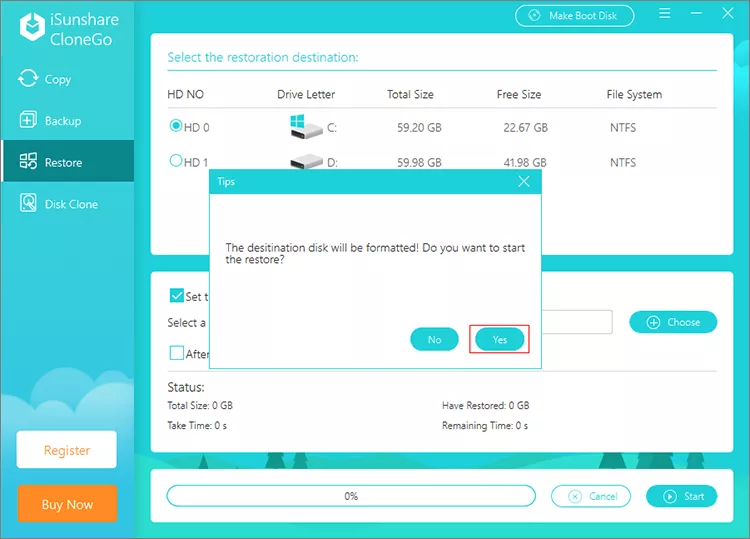Viewport: 750px width, 539px height.
Task: Select the Restore tab in the sidebar
Action: [67, 161]
